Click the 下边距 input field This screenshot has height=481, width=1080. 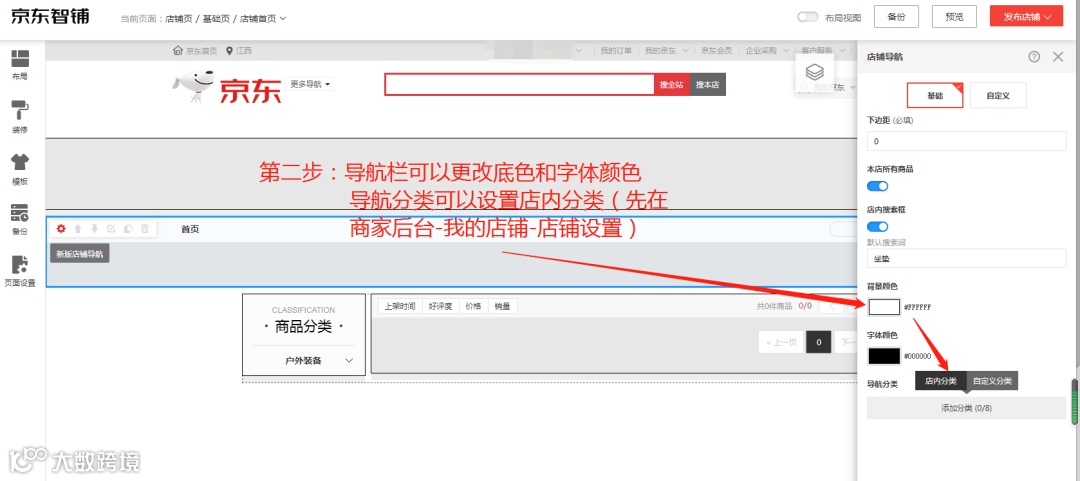coord(966,141)
